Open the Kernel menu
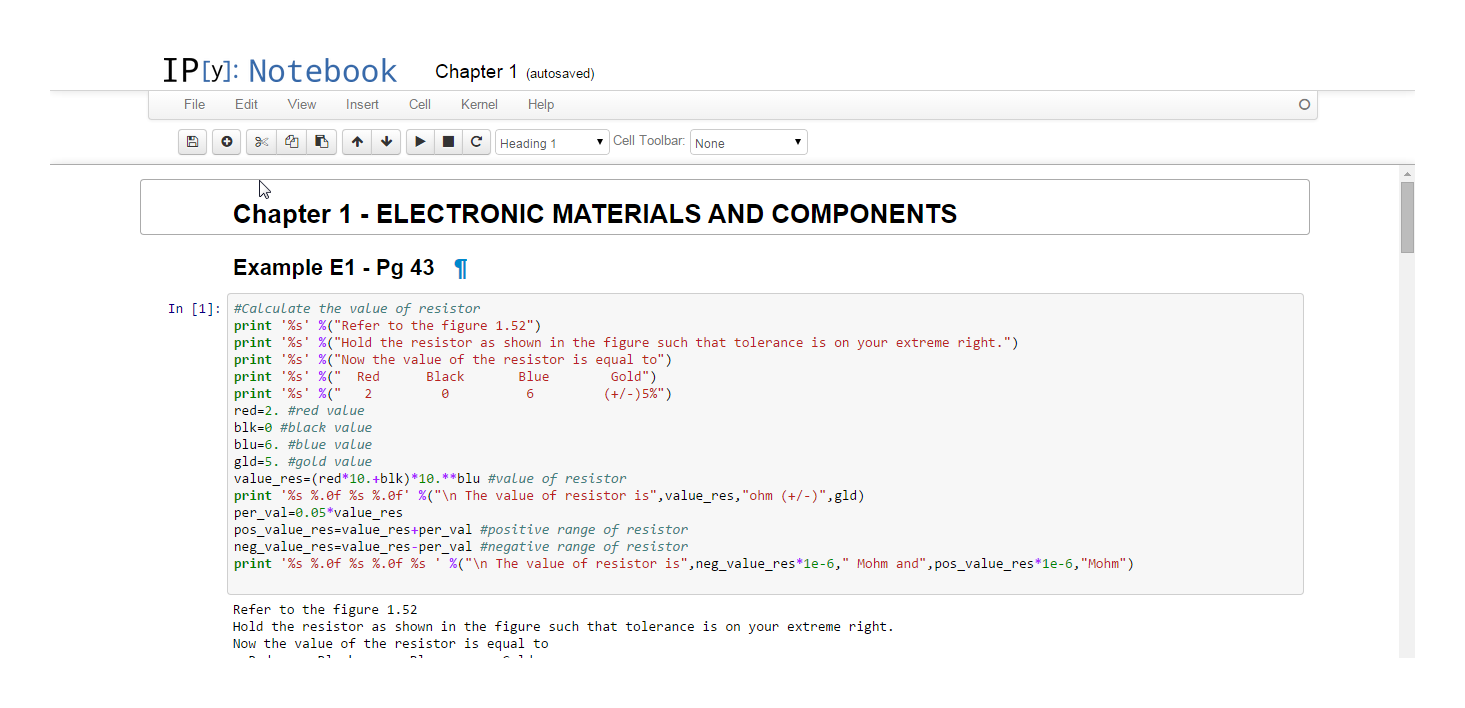The height and width of the screenshot is (708, 1465). coord(479,104)
